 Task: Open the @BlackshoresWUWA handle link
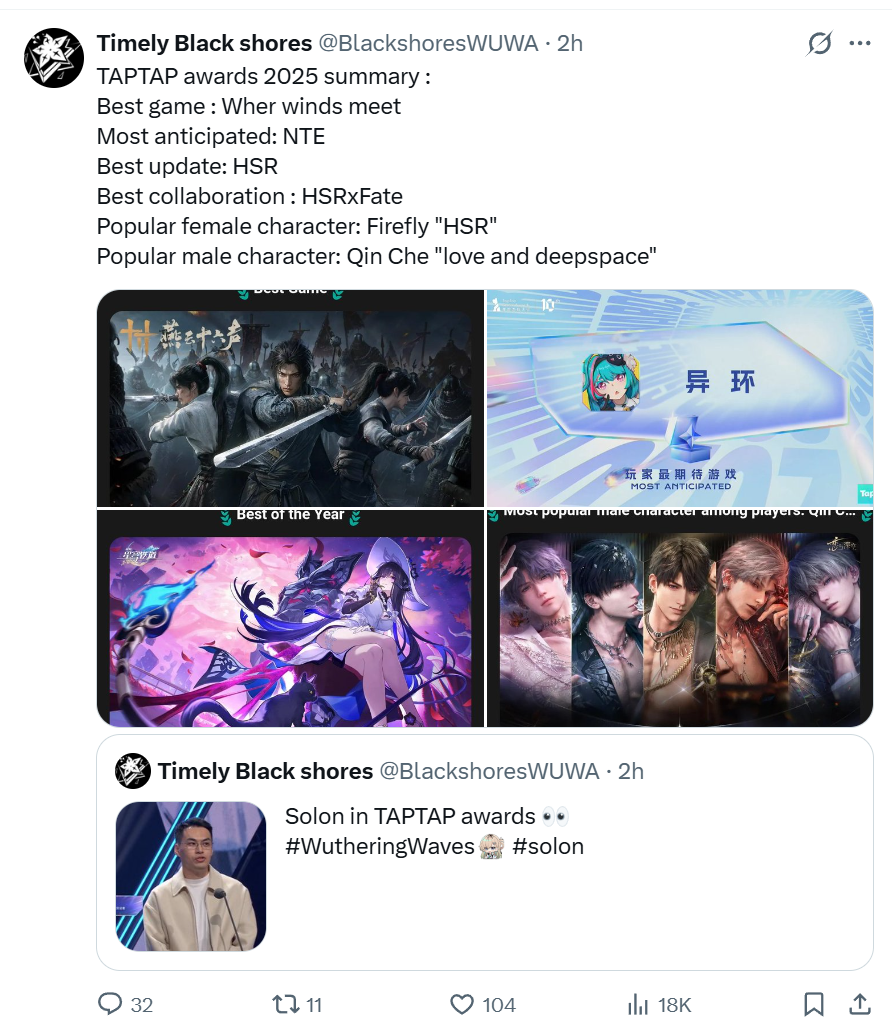(x=428, y=43)
